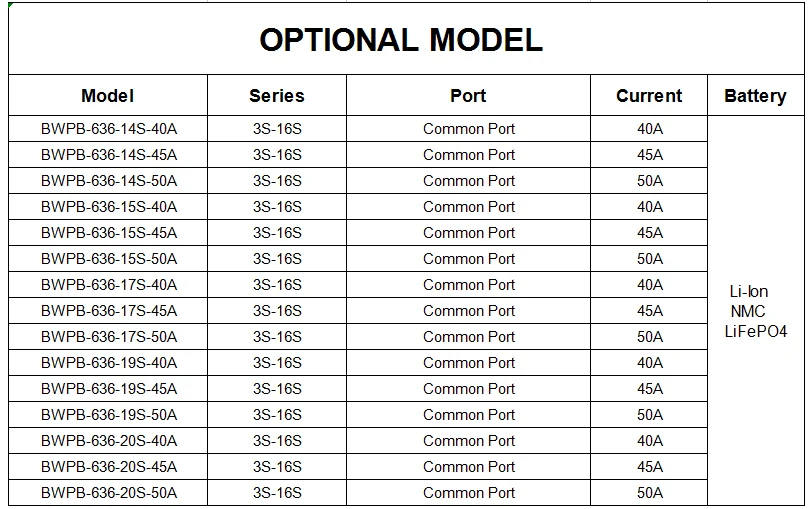Click the Port column header
The image size is (810, 509).
[x=468, y=96]
